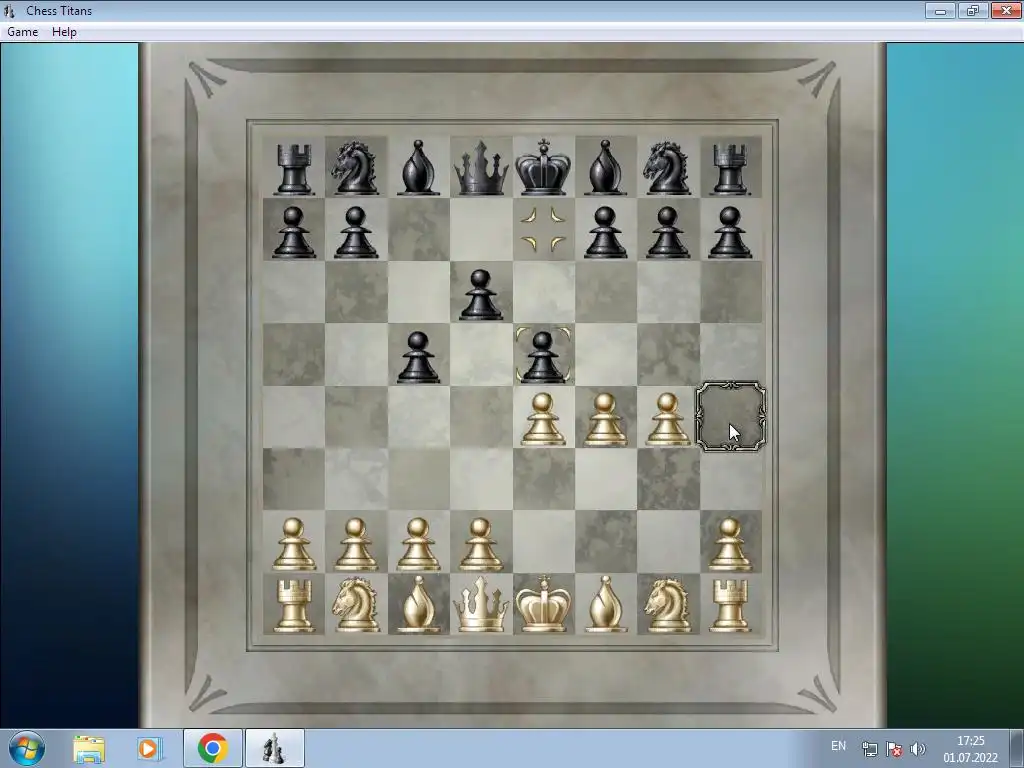Click the Chess Titans taskbar button
Image resolution: width=1024 pixels, height=768 pixels.
tap(274, 748)
